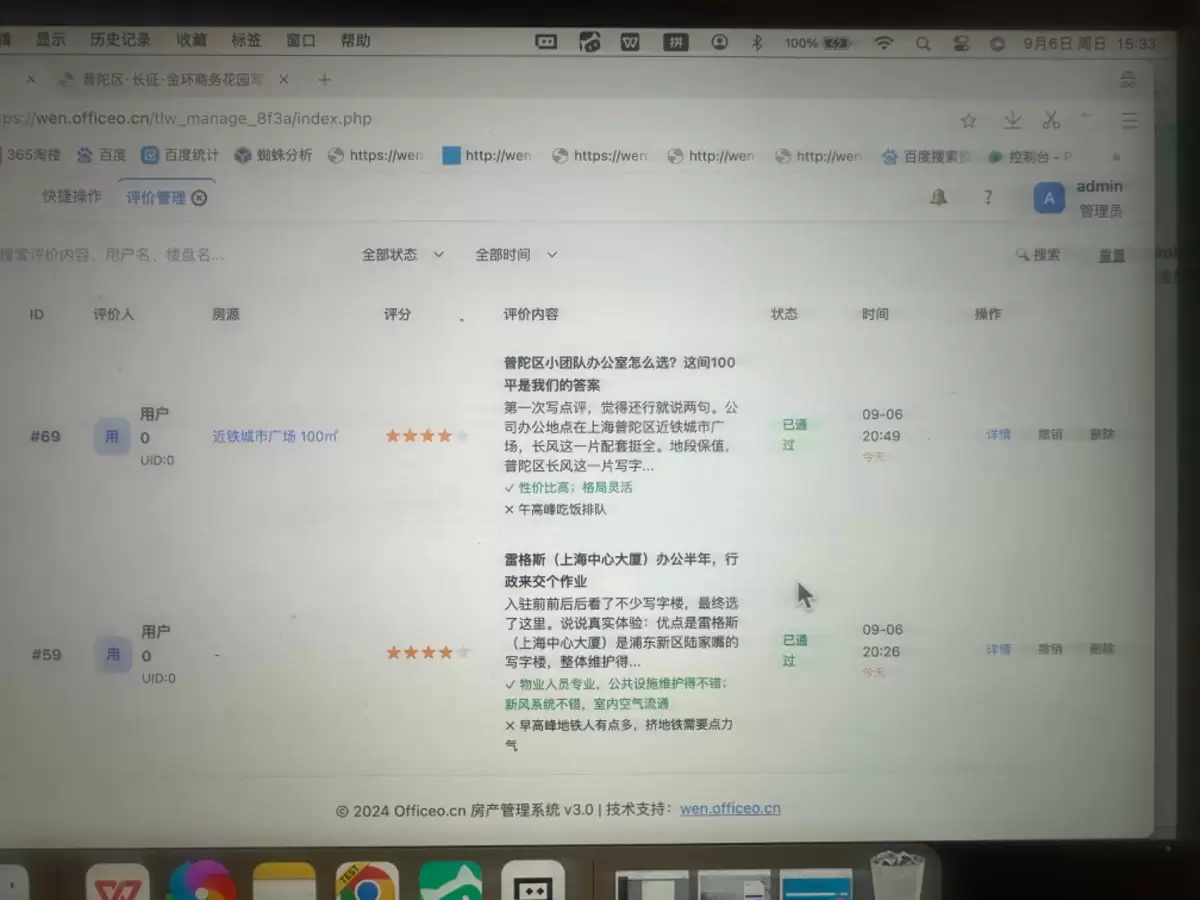
Task: Open the 帮助 menu in menu bar
Action: 355,40
